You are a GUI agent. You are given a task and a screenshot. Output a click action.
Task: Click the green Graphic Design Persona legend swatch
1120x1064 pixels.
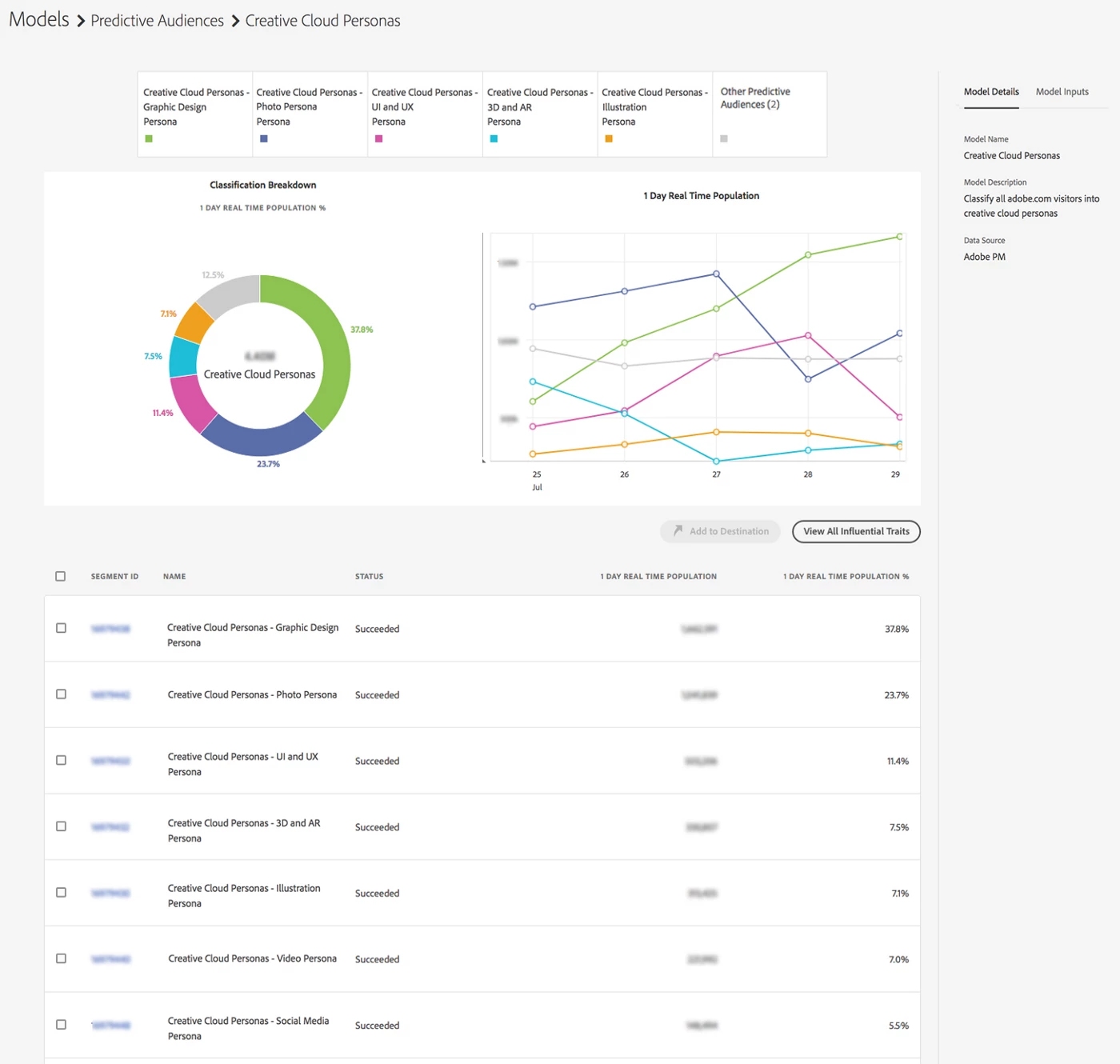tap(149, 138)
